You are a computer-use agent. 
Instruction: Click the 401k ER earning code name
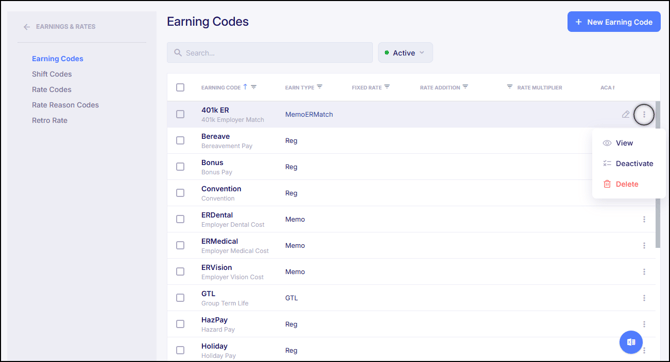tap(215, 110)
